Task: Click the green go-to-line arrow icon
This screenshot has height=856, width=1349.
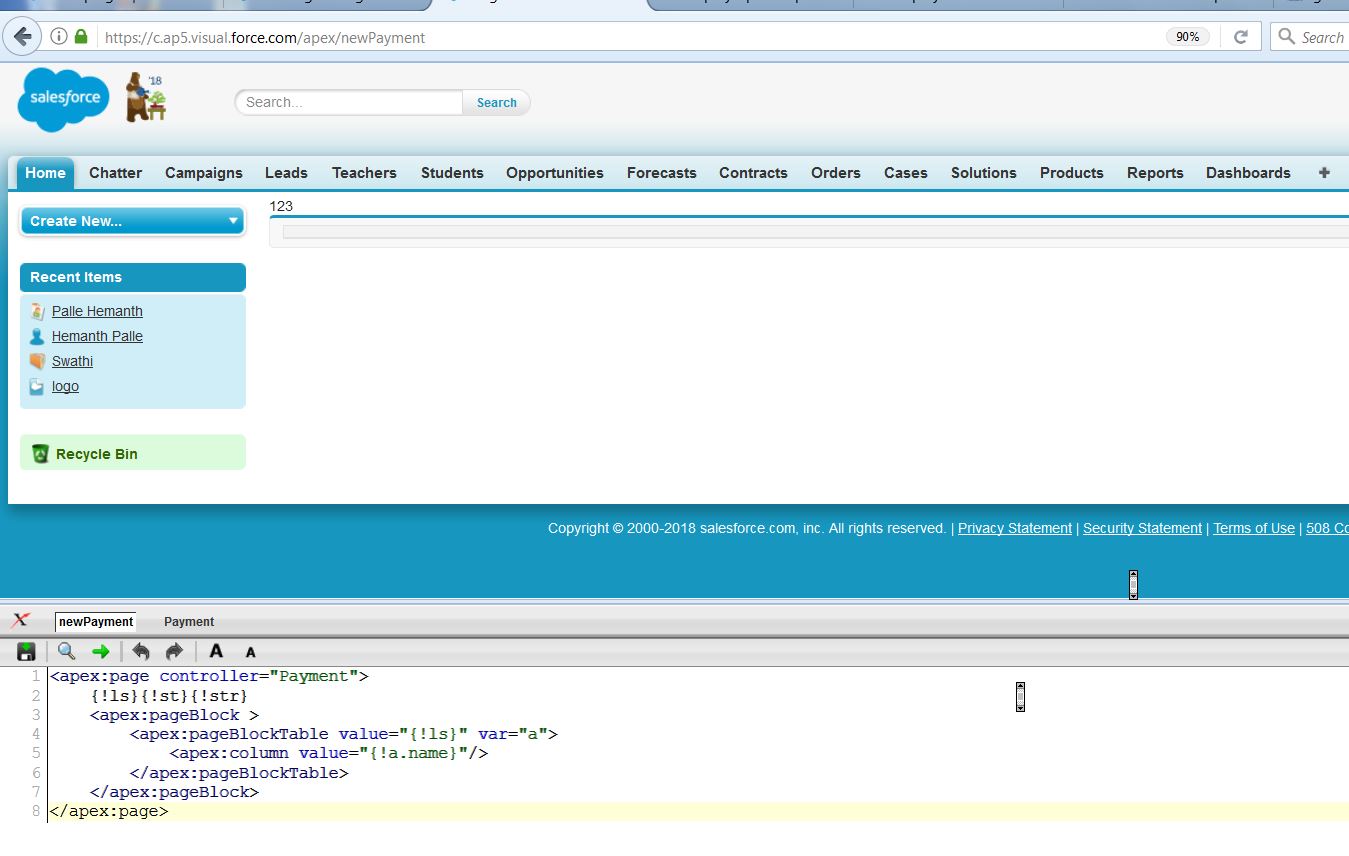Action: click(101, 652)
